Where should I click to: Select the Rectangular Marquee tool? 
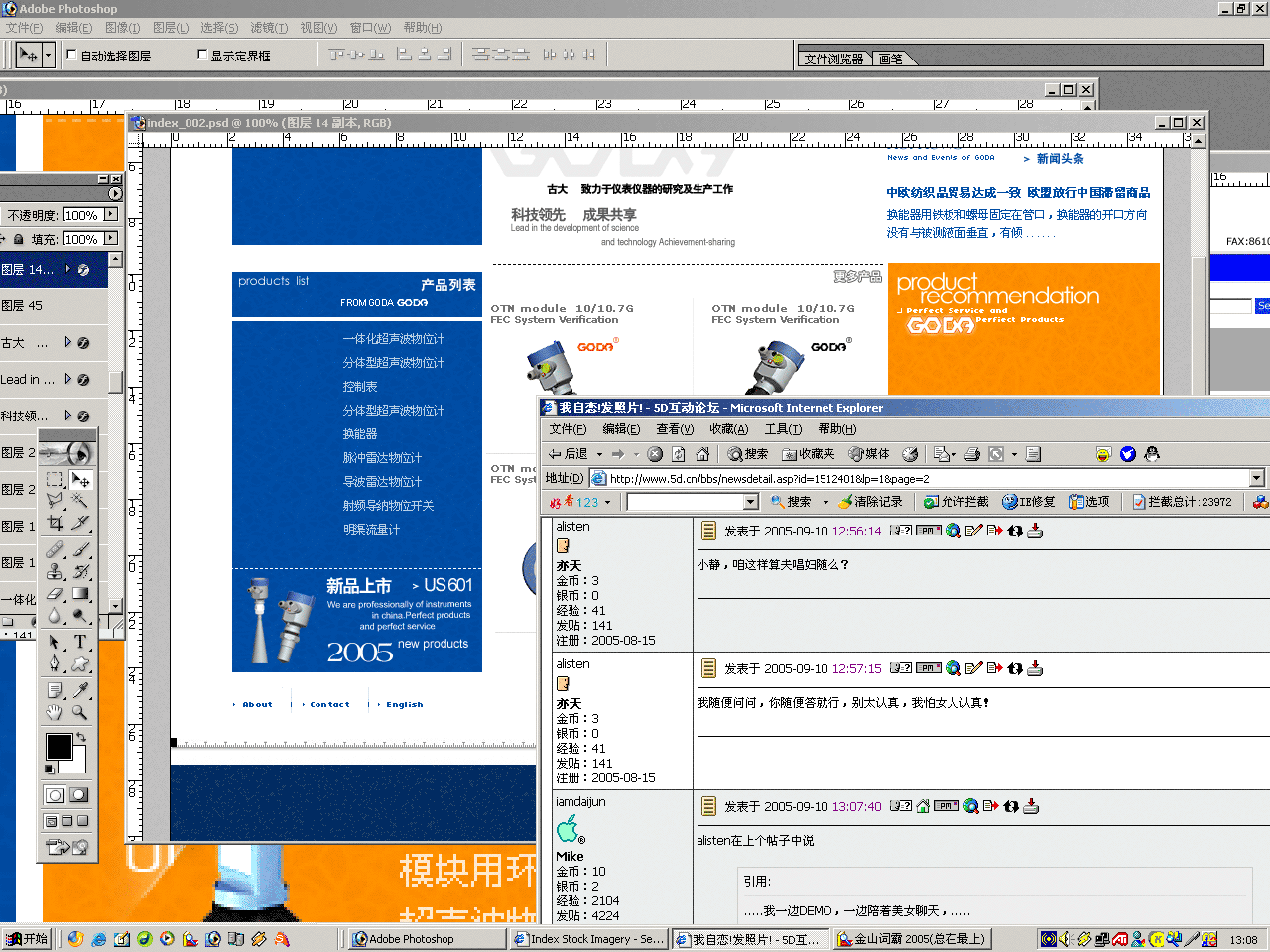coord(55,479)
